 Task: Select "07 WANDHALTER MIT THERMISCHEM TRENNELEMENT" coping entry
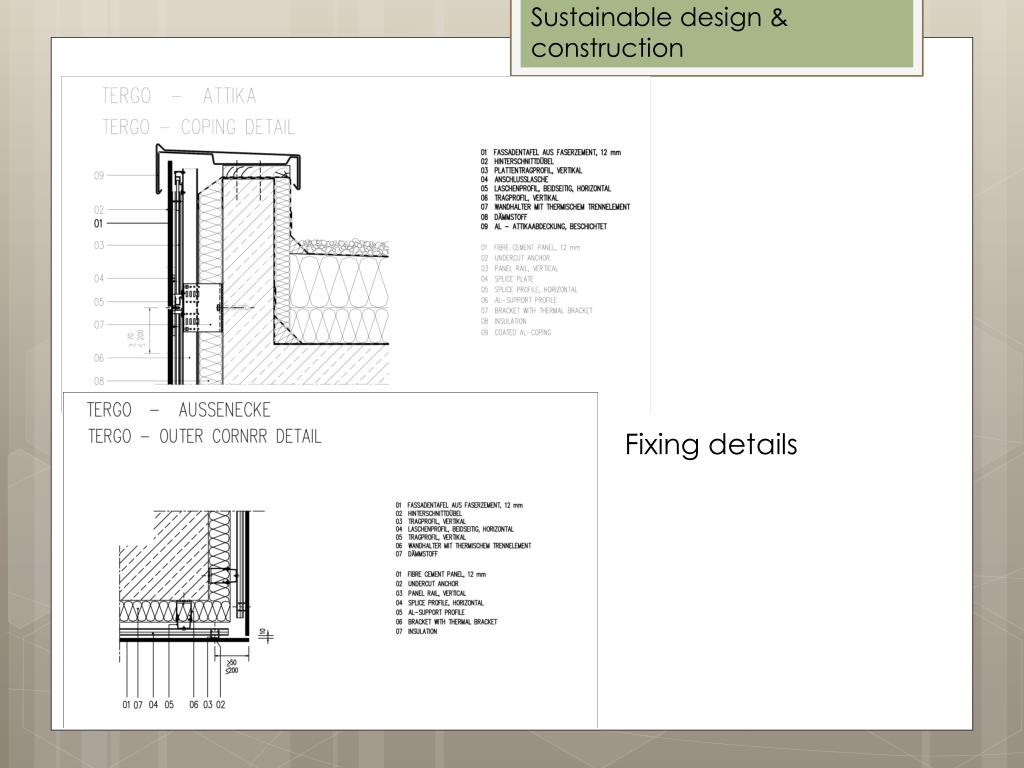coord(555,207)
